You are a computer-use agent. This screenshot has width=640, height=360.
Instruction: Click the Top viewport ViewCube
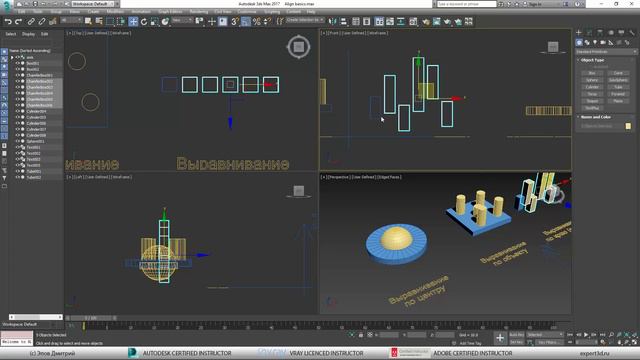coord(298,47)
